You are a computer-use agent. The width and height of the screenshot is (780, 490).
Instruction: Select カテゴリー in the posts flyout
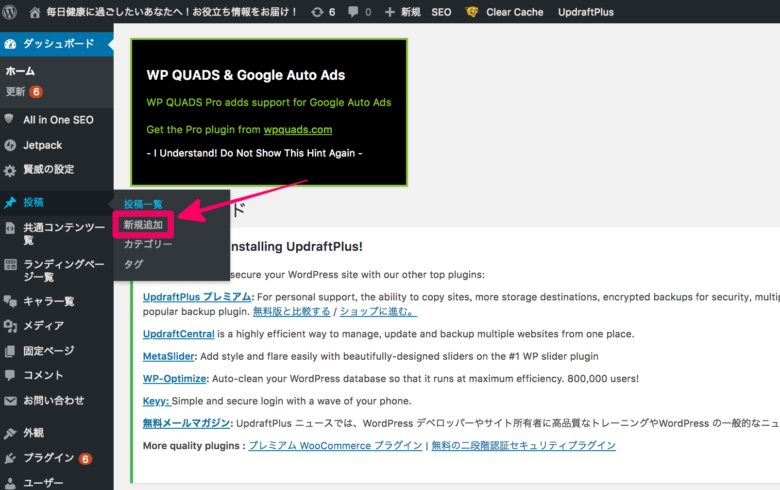click(x=148, y=244)
